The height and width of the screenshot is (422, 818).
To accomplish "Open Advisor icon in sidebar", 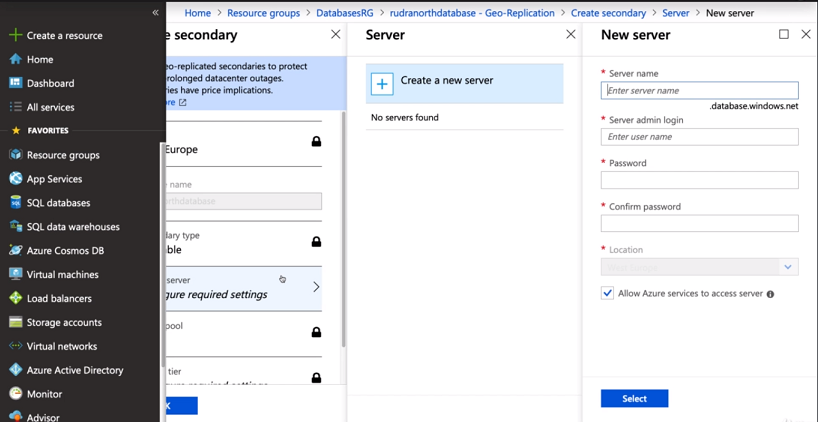I will [x=16, y=417].
